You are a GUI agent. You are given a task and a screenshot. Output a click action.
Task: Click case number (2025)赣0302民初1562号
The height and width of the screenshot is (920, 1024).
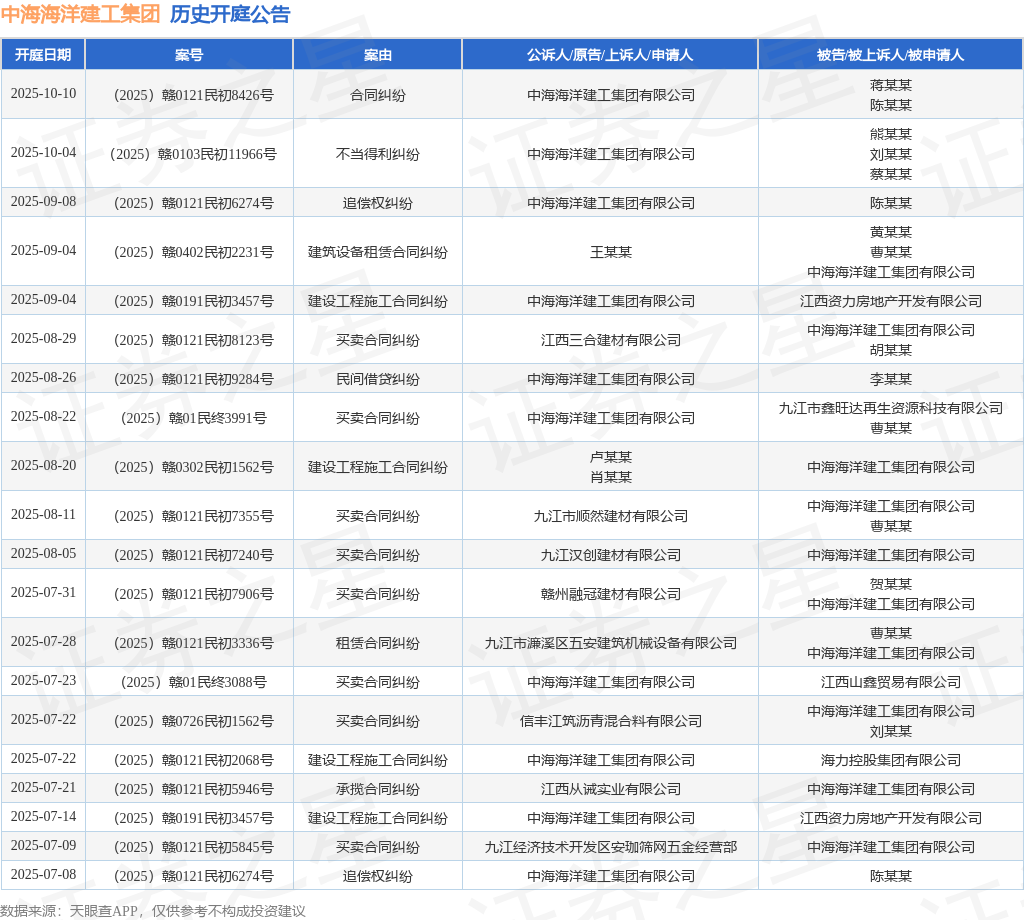point(193,467)
